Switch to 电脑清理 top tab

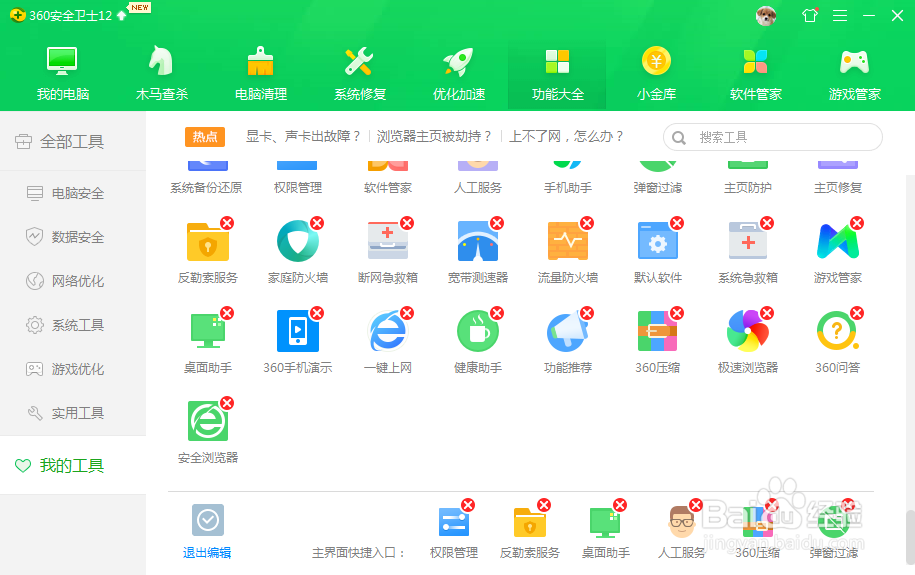coord(261,74)
